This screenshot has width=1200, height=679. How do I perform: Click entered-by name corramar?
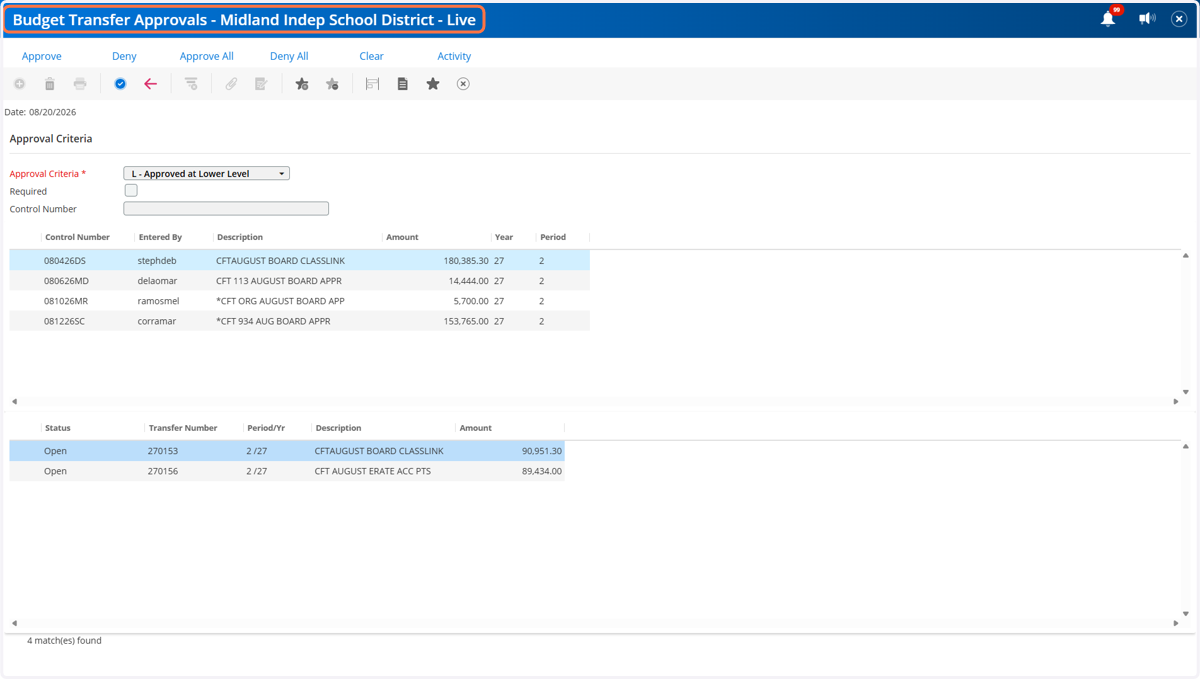coord(158,321)
